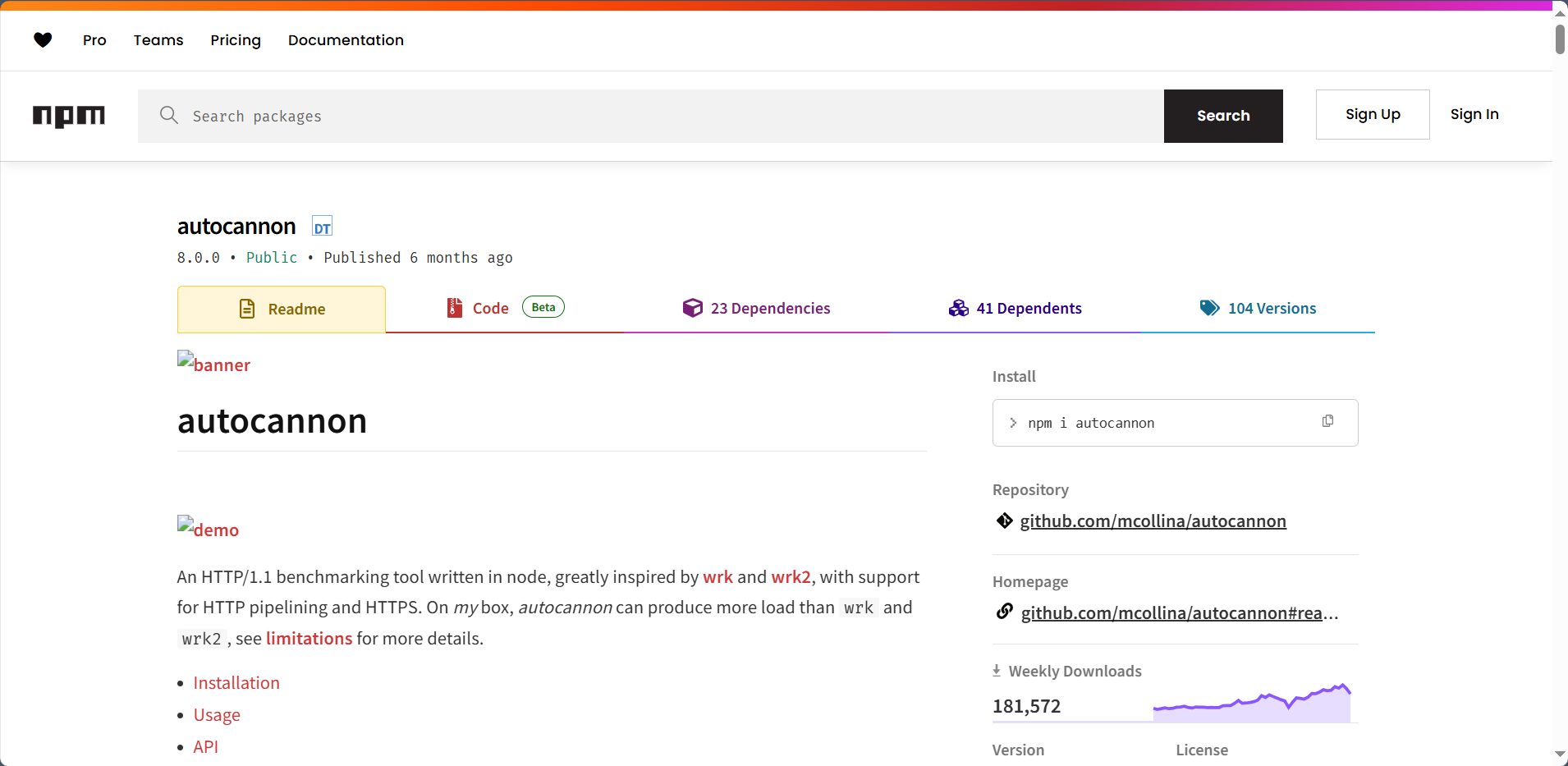This screenshot has width=1568, height=766.
Task: Click the page's vertical scrollbar thumb
Action: click(x=1560, y=39)
